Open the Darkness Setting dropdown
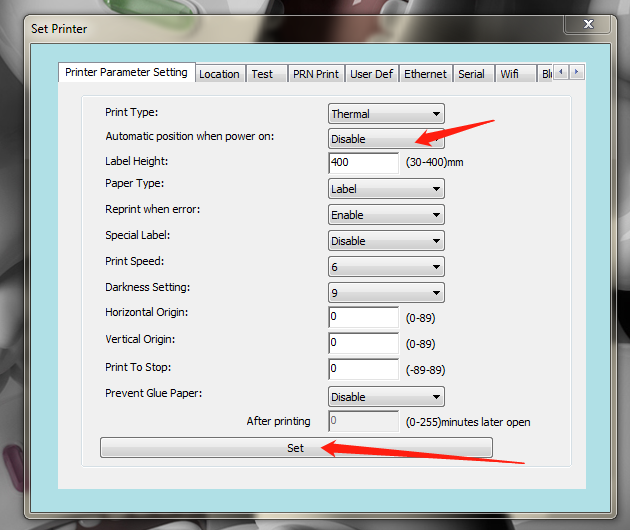Viewport: 630px width, 530px height. point(386,293)
